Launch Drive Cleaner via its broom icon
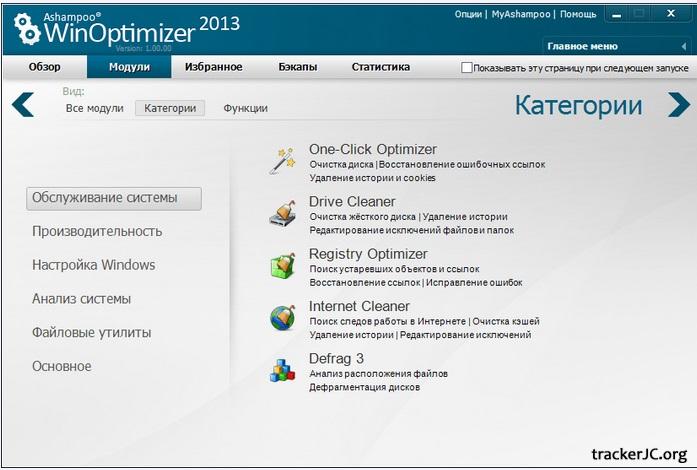697x470 pixels. coord(283,213)
